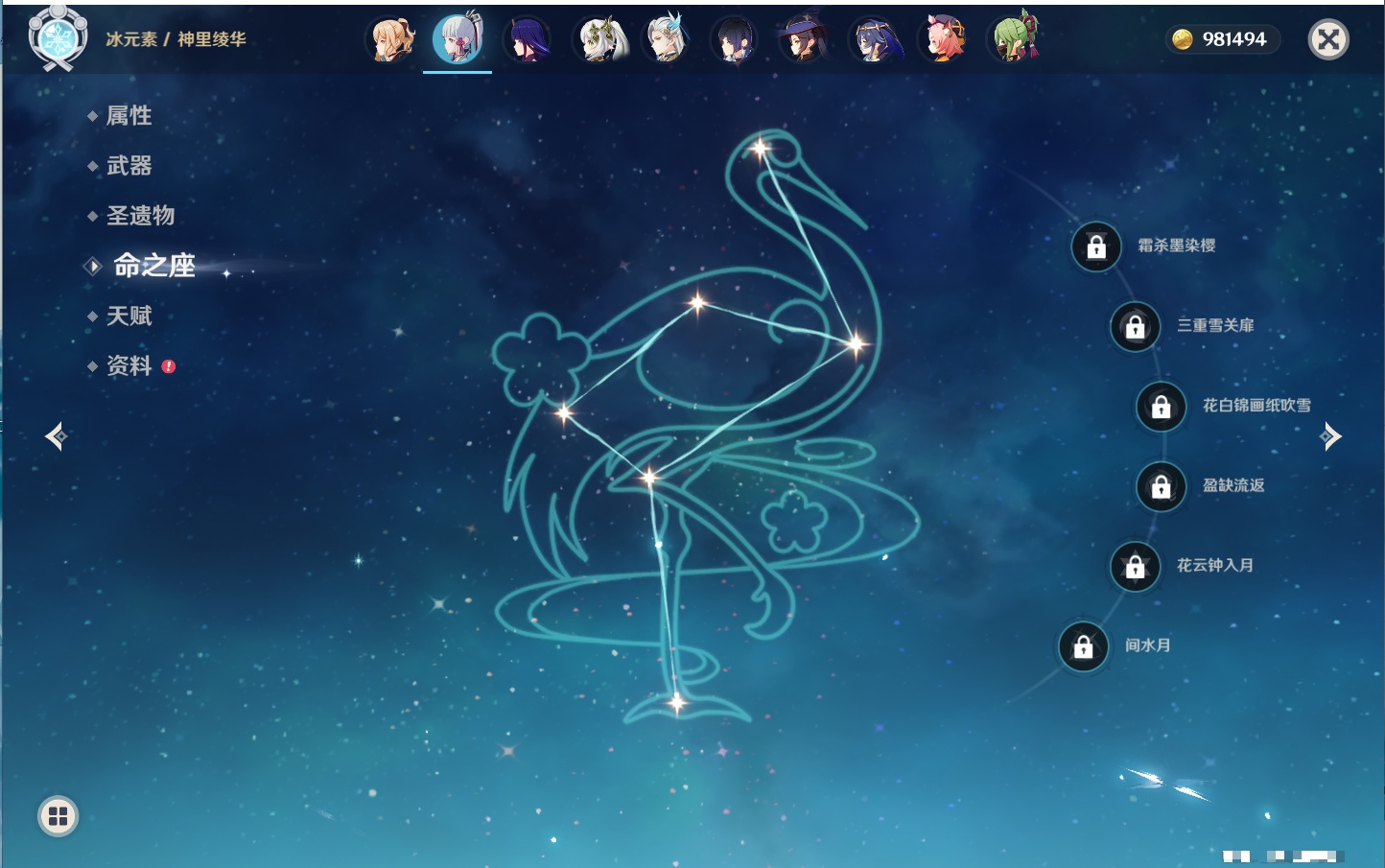Click the 盈缺流返 constellation name

[1233, 485]
